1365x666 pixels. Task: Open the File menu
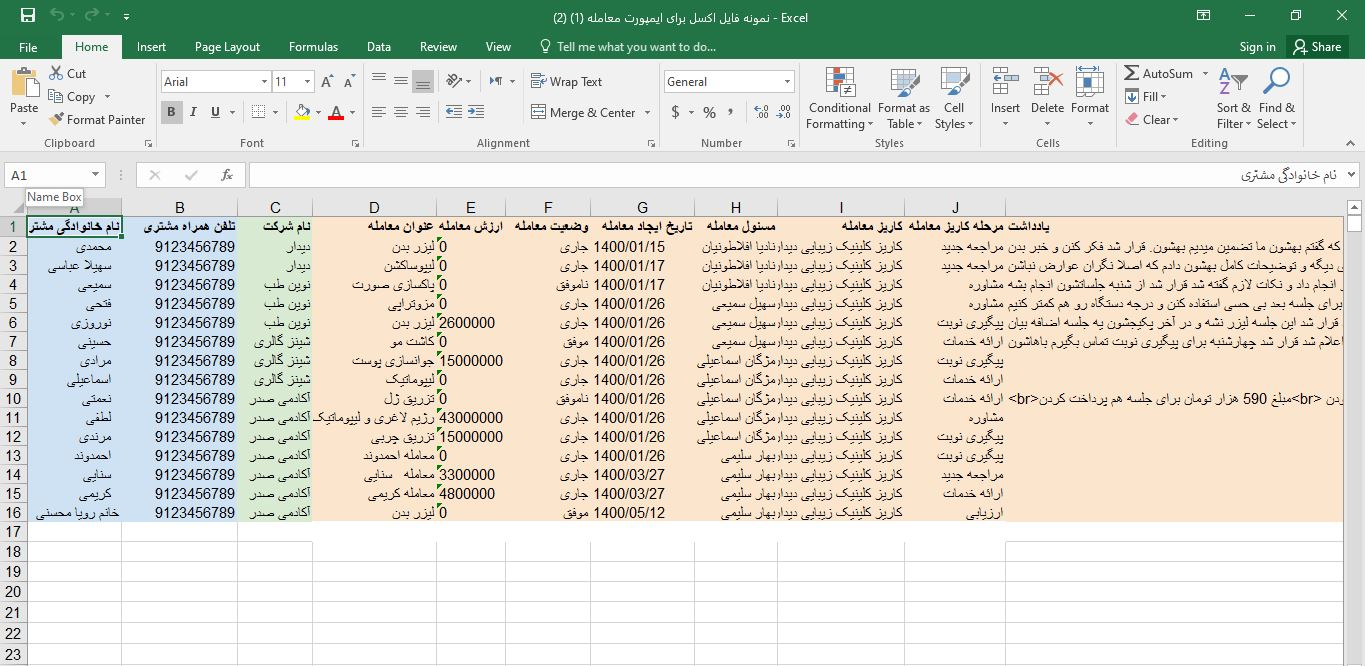point(28,47)
